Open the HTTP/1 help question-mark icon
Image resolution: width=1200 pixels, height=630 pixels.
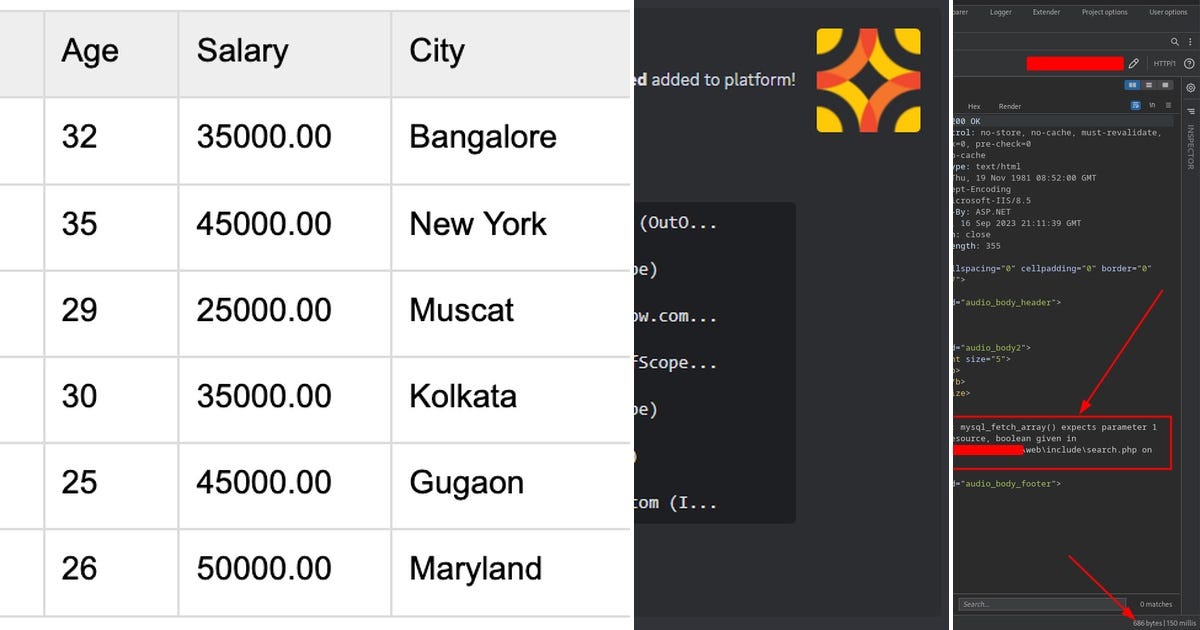pos(1190,63)
